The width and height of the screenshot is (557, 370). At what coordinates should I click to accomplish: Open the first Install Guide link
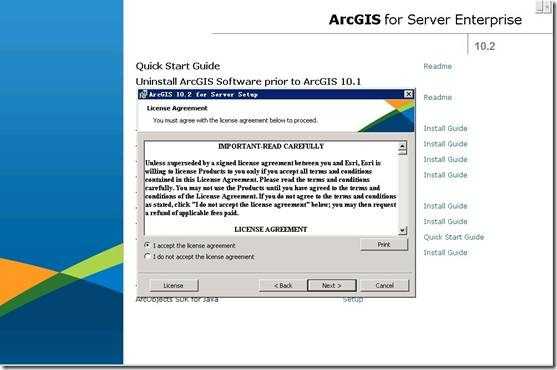click(x=445, y=128)
